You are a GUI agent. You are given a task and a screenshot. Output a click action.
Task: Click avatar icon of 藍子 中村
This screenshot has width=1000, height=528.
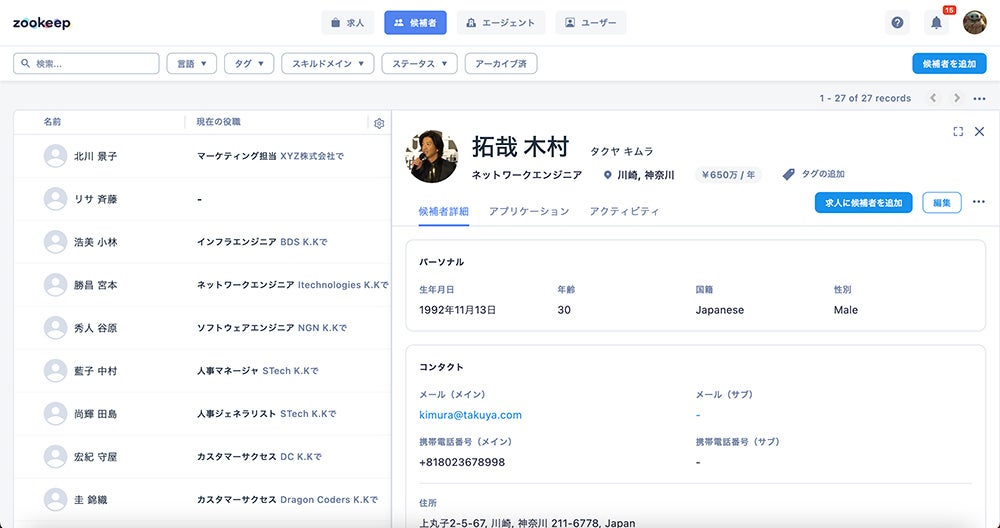pos(55,371)
